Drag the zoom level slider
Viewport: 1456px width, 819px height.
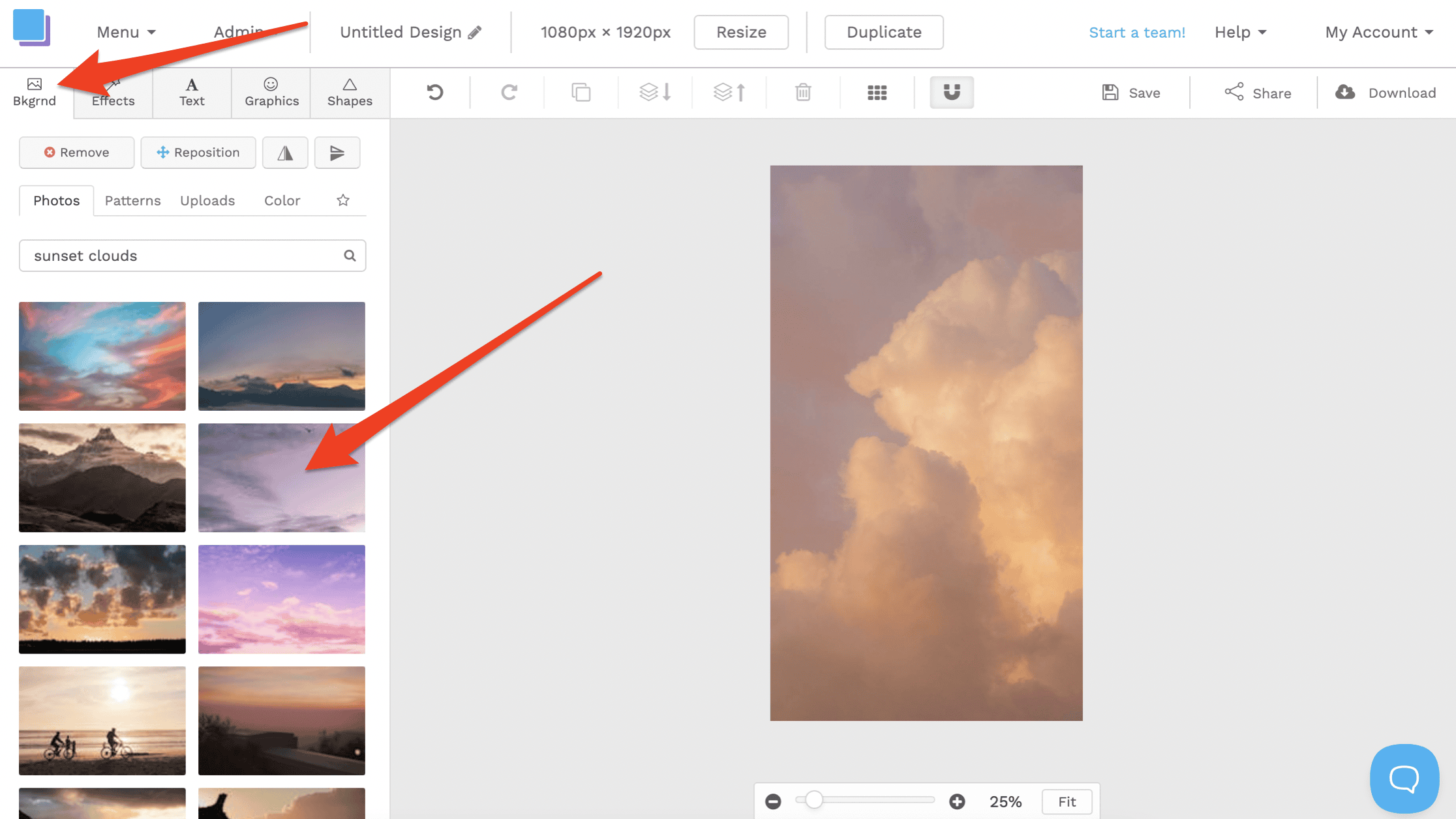click(x=813, y=801)
